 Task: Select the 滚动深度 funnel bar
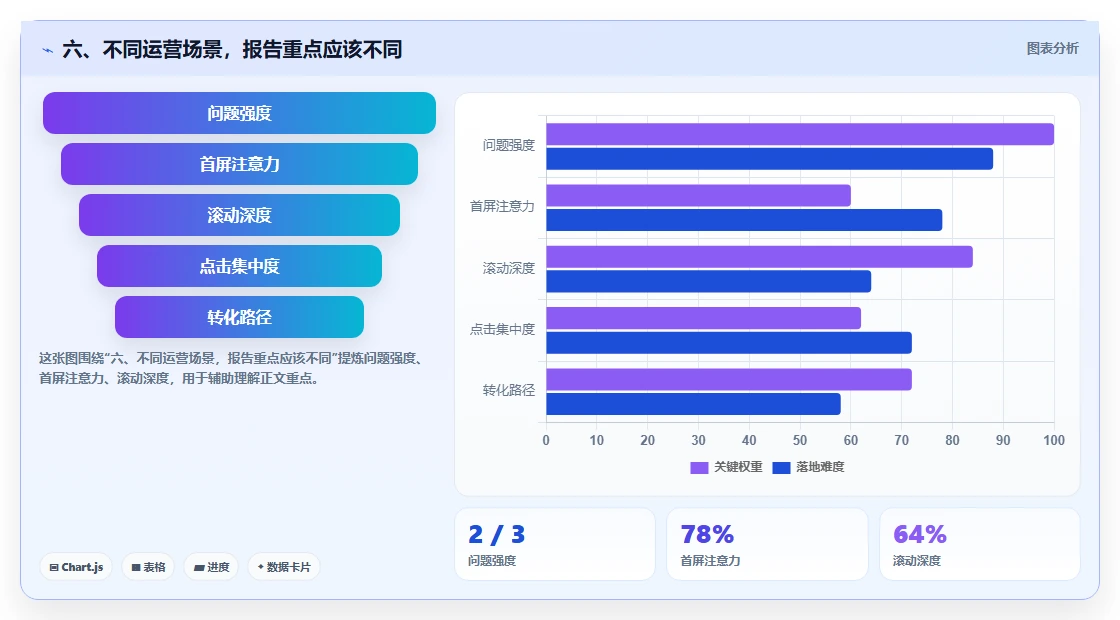pyautogui.click(x=239, y=215)
